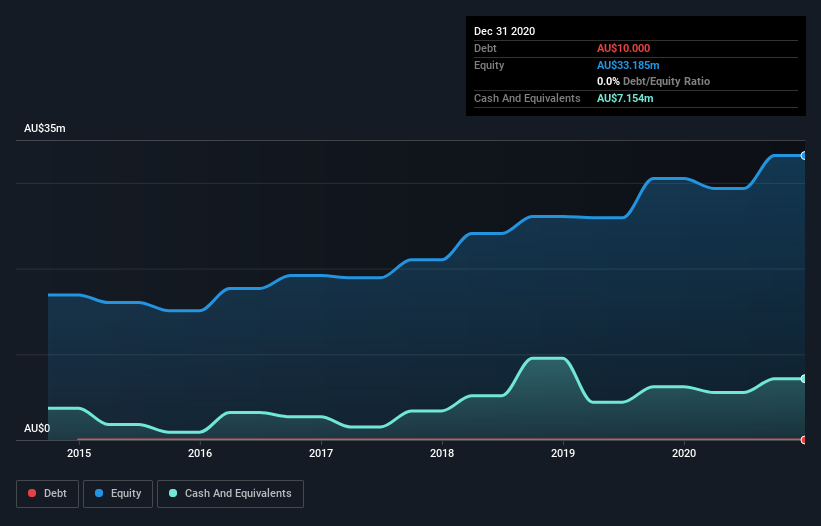Click the AU$33.185m equity value
Screen dimensions: 821x526
tap(628, 65)
